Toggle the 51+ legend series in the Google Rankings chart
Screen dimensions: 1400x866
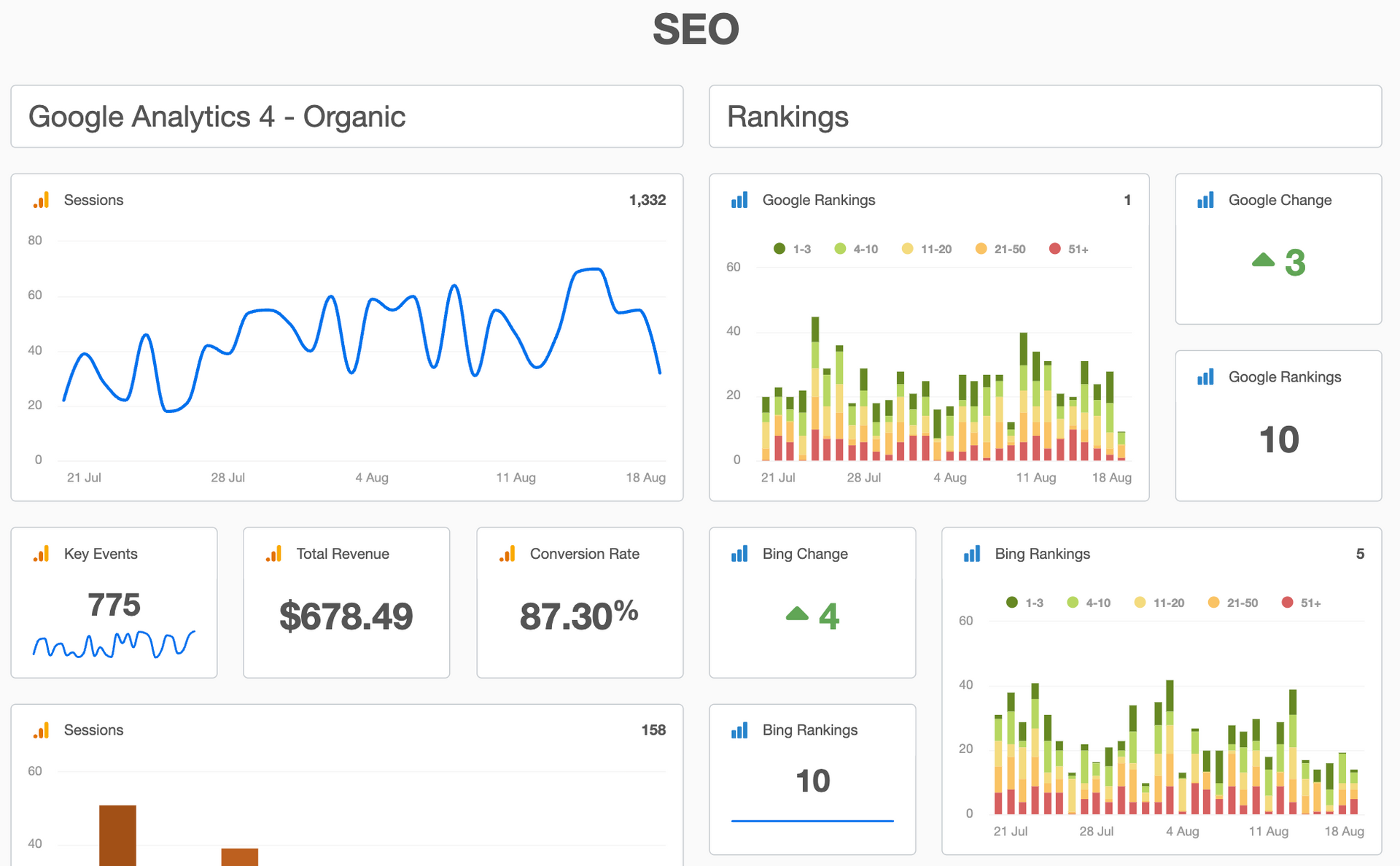(x=1069, y=250)
